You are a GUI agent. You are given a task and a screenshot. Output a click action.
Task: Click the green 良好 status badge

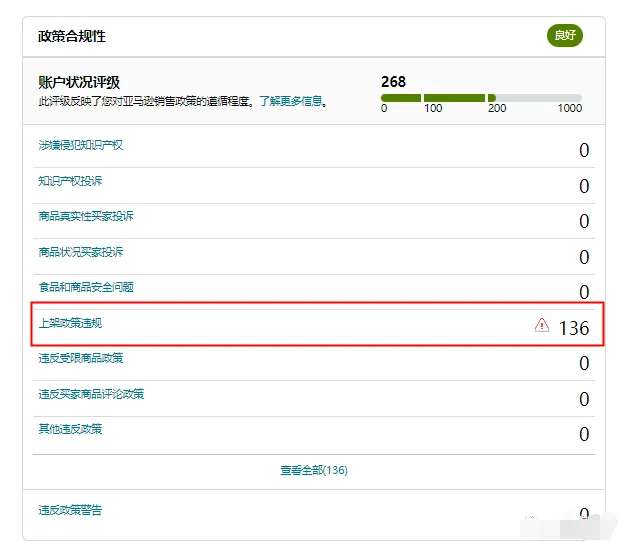[565, 35]
